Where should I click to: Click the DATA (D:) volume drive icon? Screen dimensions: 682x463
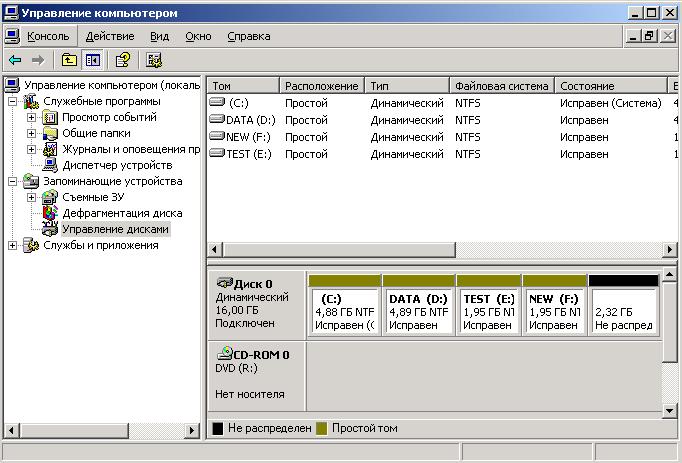[x=217, y=119]
